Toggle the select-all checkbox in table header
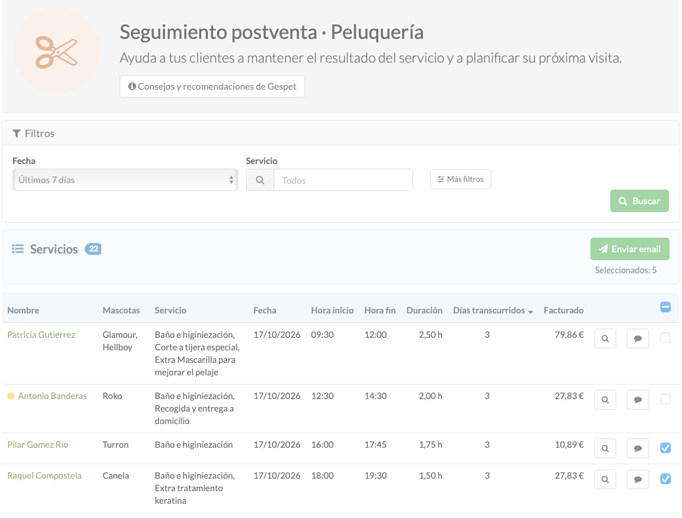 pyautogui.click(x=665, y=307)
